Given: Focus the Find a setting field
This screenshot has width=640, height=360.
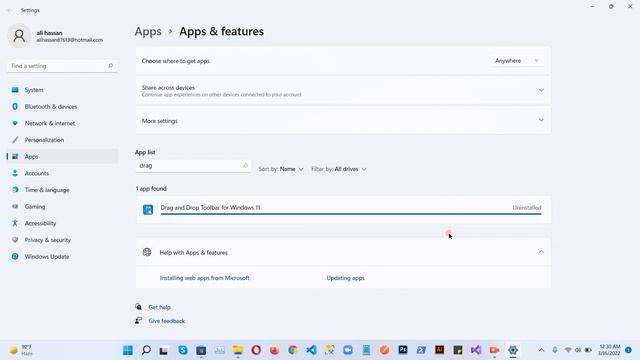Looking at the screenshot, I should (62, 66).
